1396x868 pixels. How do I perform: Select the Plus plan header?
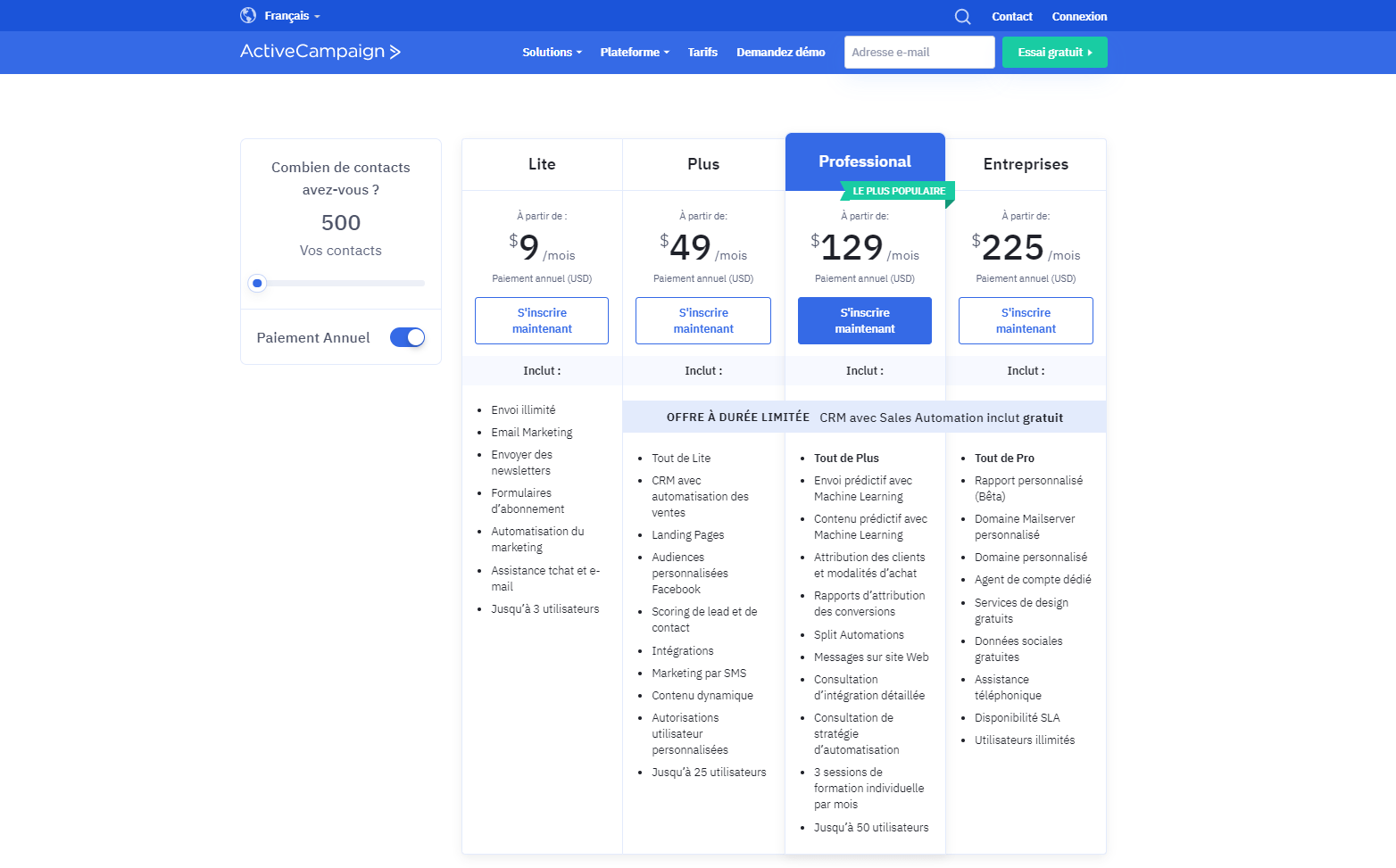703,164
